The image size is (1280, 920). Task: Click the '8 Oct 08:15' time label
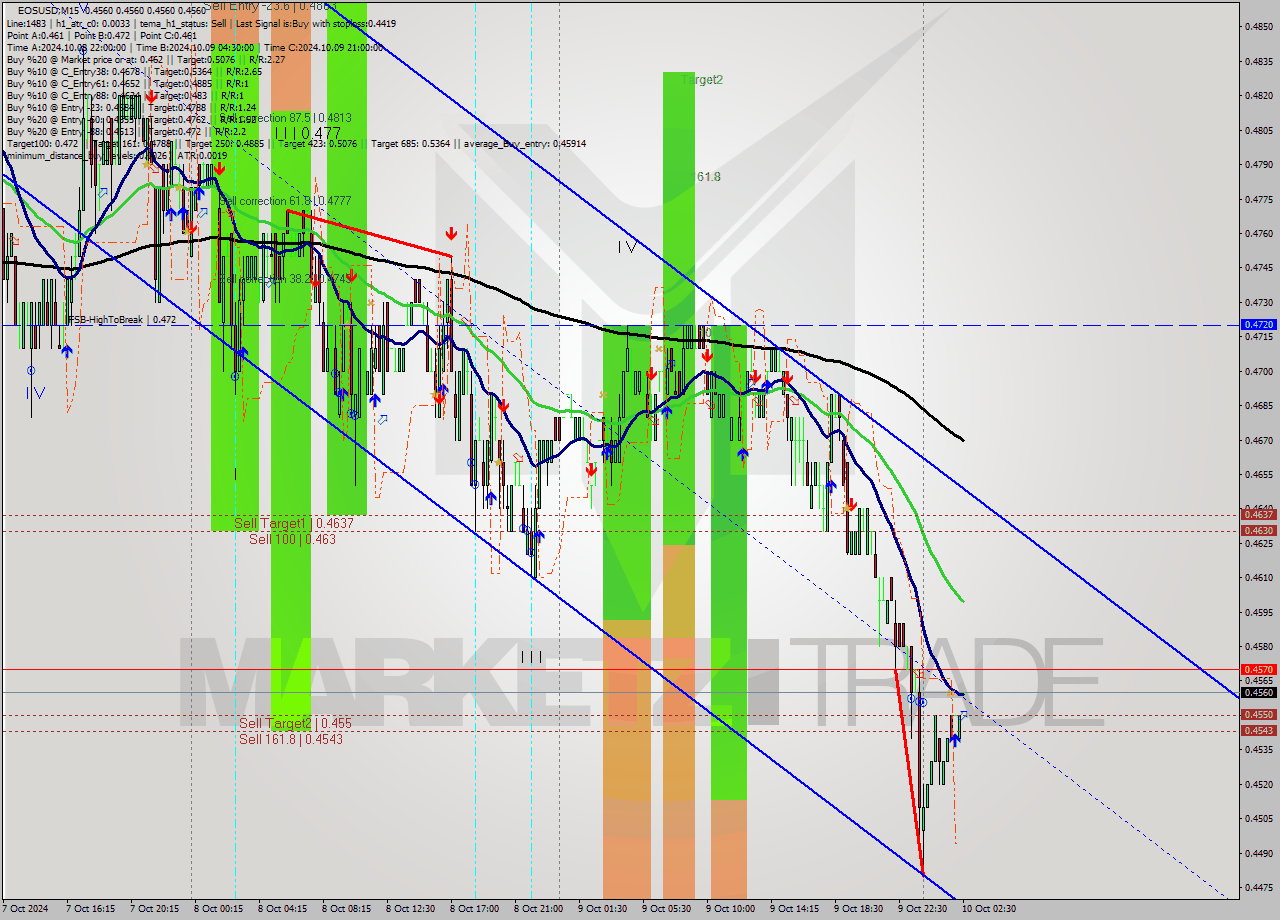pos(346,909)
